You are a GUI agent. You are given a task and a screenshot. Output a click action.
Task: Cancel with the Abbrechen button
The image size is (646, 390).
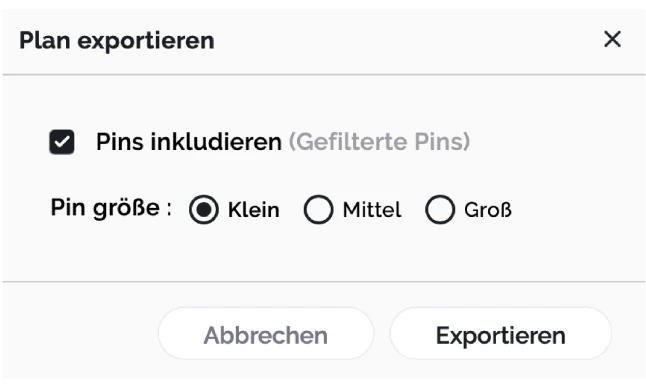[x=266, y=333]
